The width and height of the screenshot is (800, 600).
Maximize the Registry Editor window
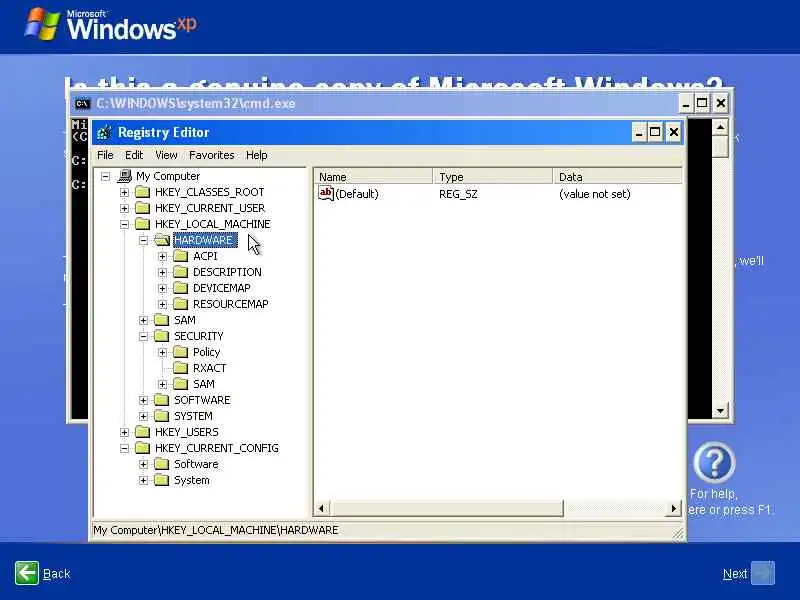(x=655, y=133)
